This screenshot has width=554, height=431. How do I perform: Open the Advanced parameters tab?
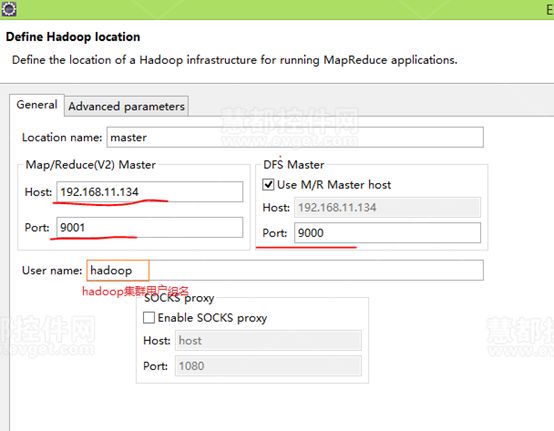pos(126,106)
